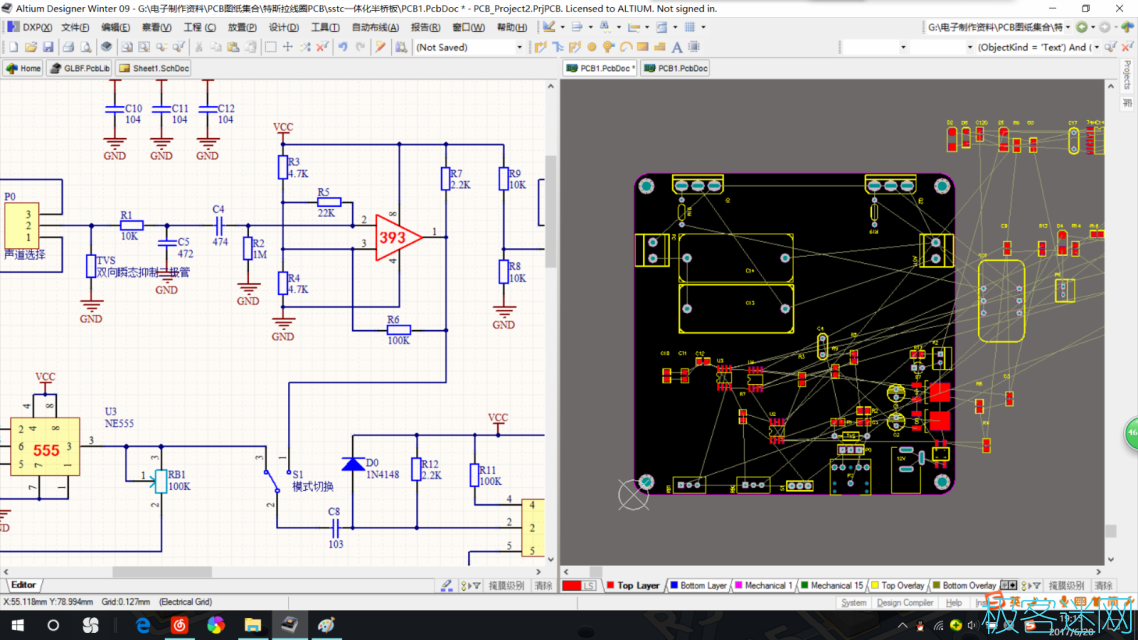Click the Open document folder icon
This screenshot has width=1138, height=640.
pyautogui.click(x=30, y=47)
